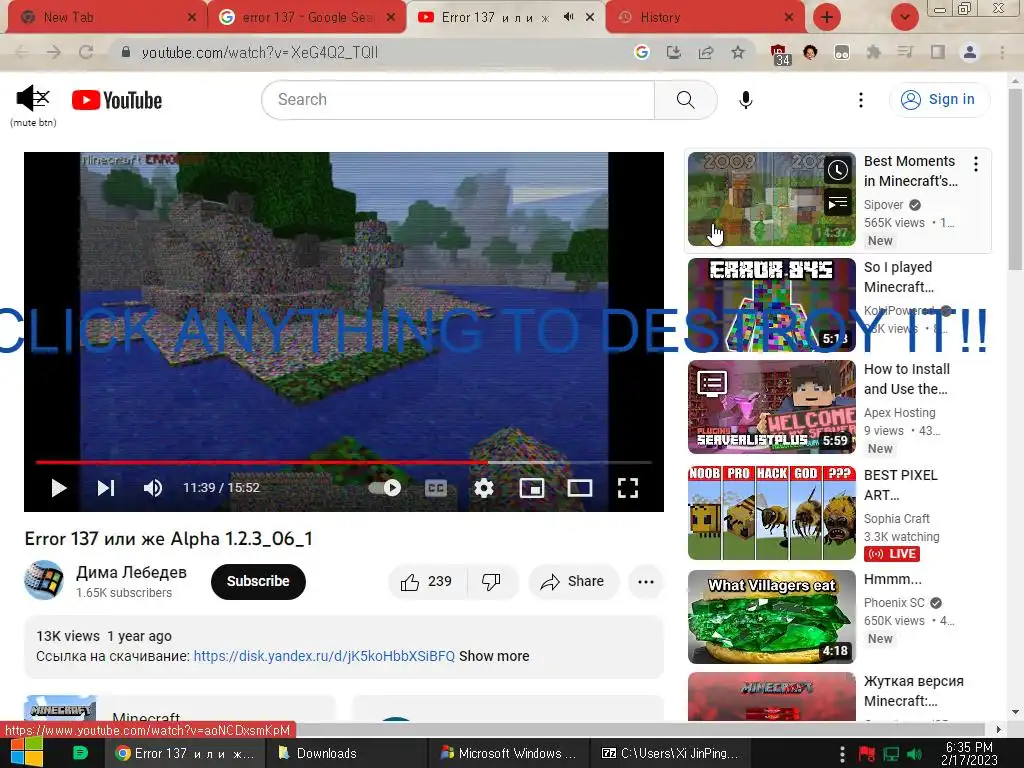
Task: Open more actions ellipsis under video
Action: (646, 581)
